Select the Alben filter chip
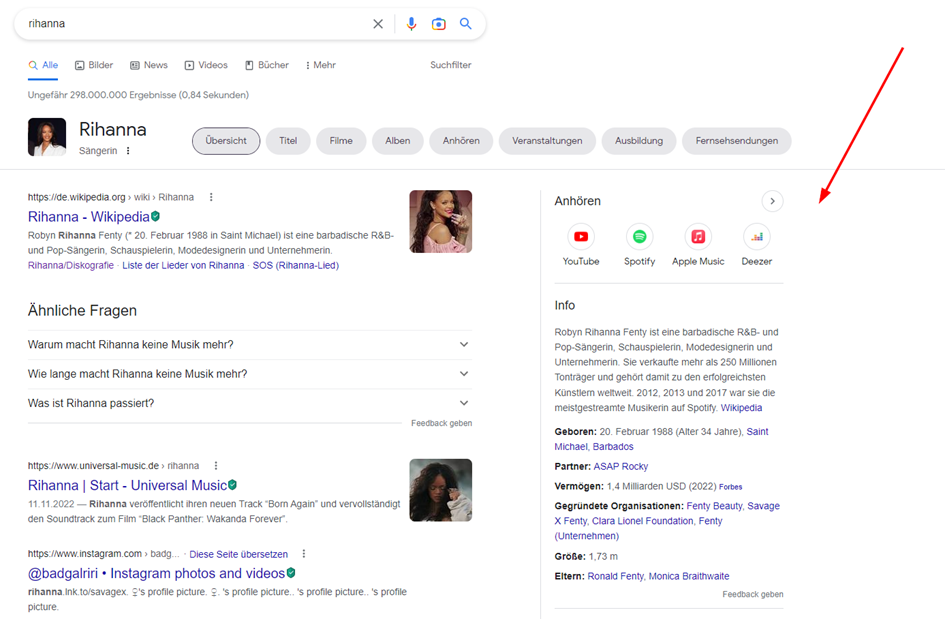The width and height of the screenshot is (945, 619). (x=397, y=141)
